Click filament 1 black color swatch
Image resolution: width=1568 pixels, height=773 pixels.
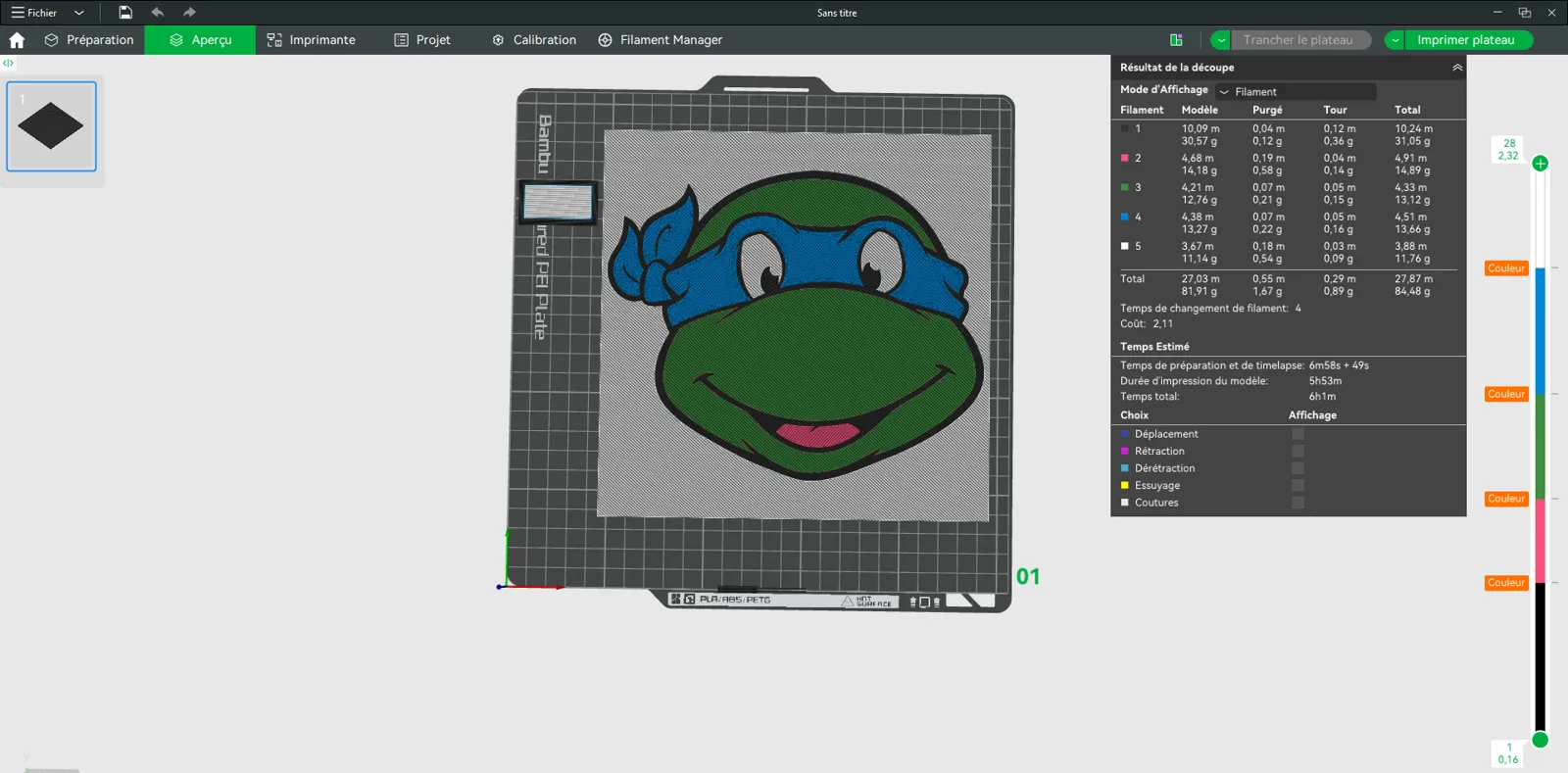tap(1125, 128)
